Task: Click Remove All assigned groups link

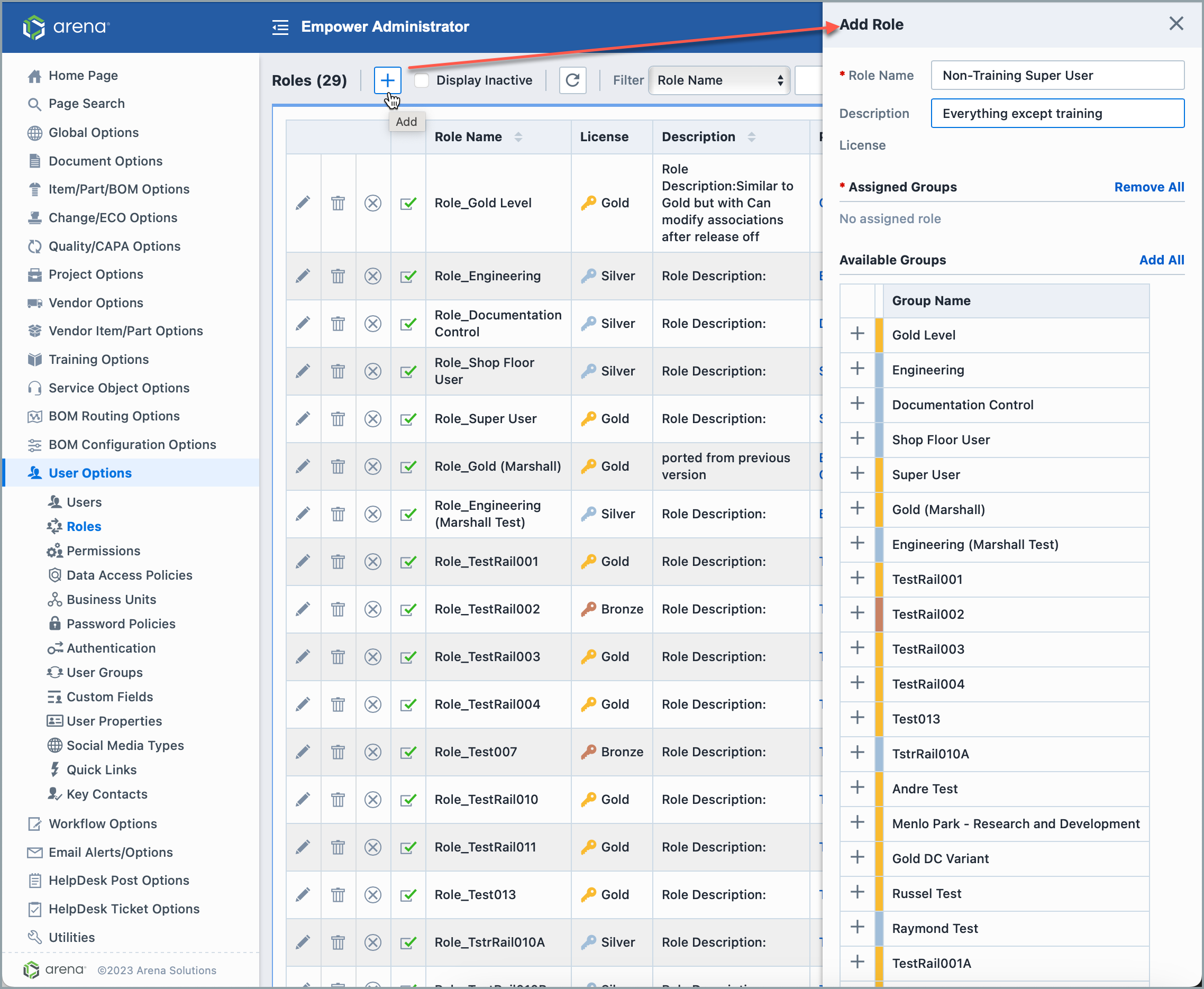Action: [1149, 187]
